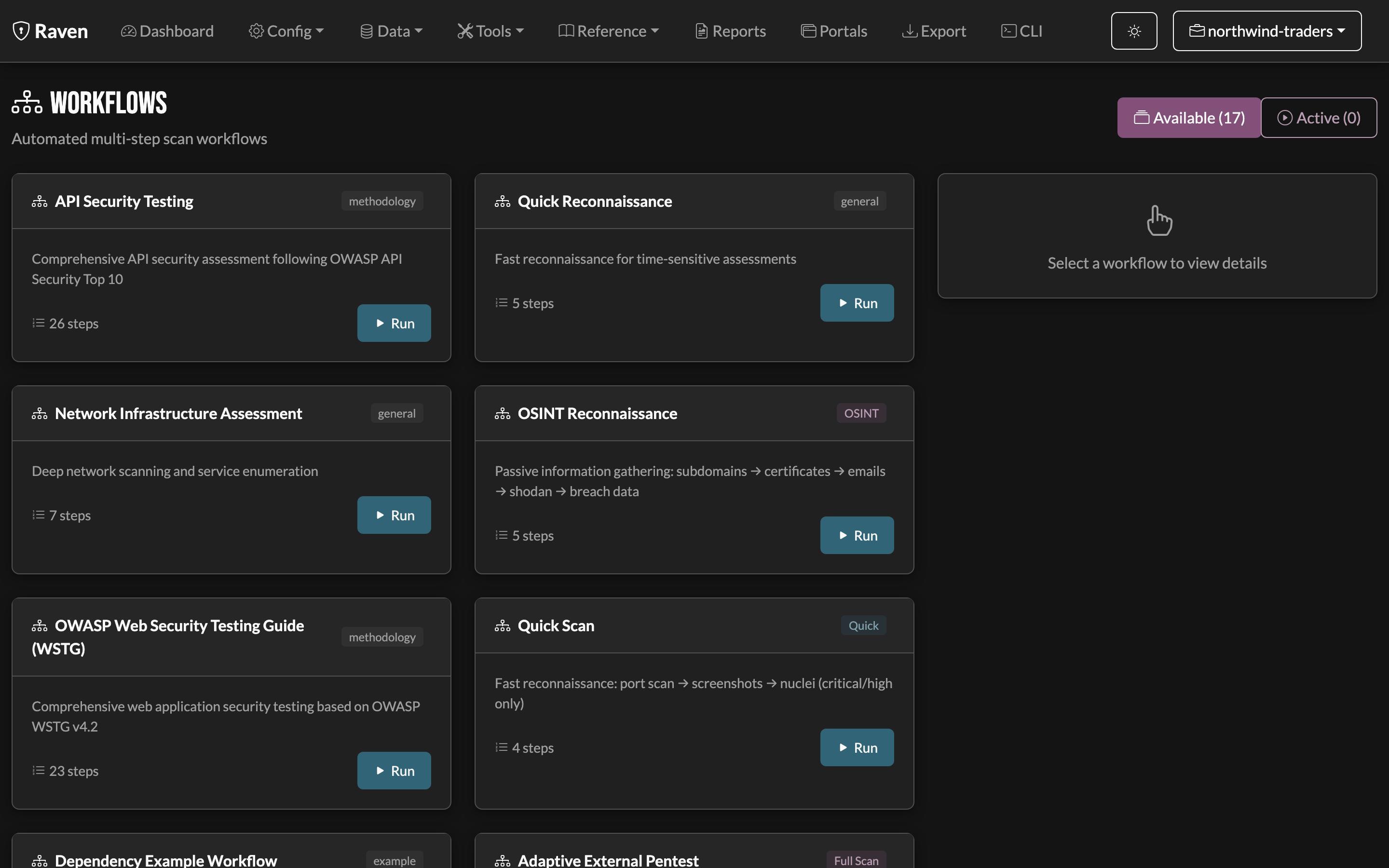Viewport: 1389px width, 868px height.
Task: Click the Portals window icon
Action: 808,31
